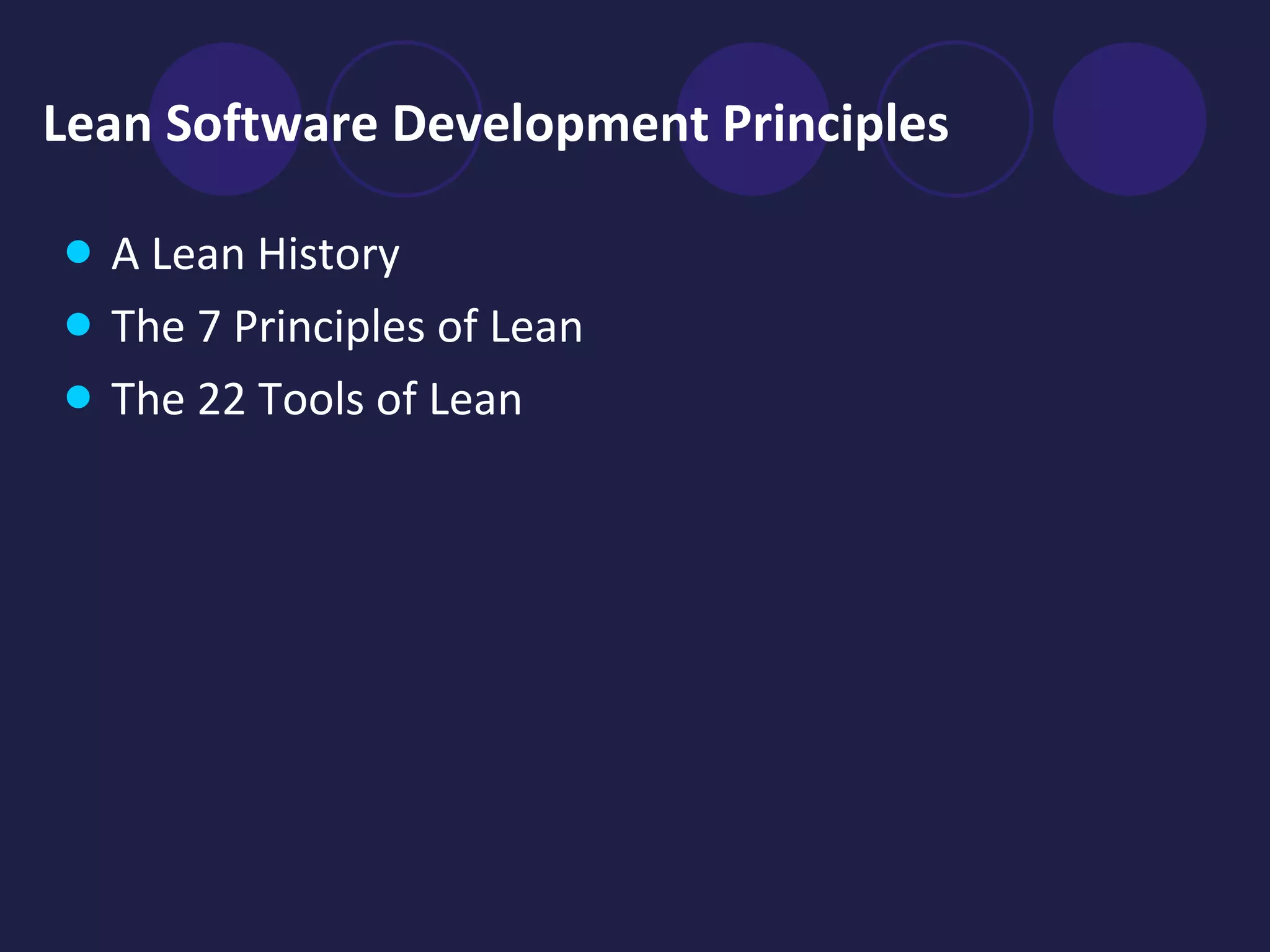The height and width of the screenshot is (952, 1270).
Task: Click the "A Lean History" bullet text
Action: [255, 254]
